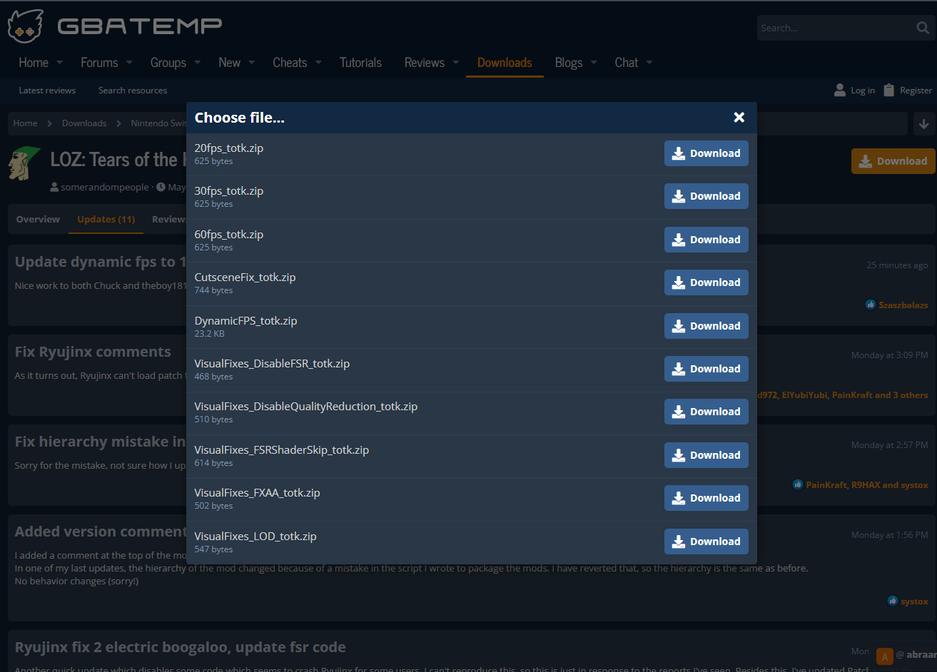This screenshot has width=937, height=672.
Task: Expand the Blogs dropdown arrow
Action: pyautogui.click(x=594, y=63)
